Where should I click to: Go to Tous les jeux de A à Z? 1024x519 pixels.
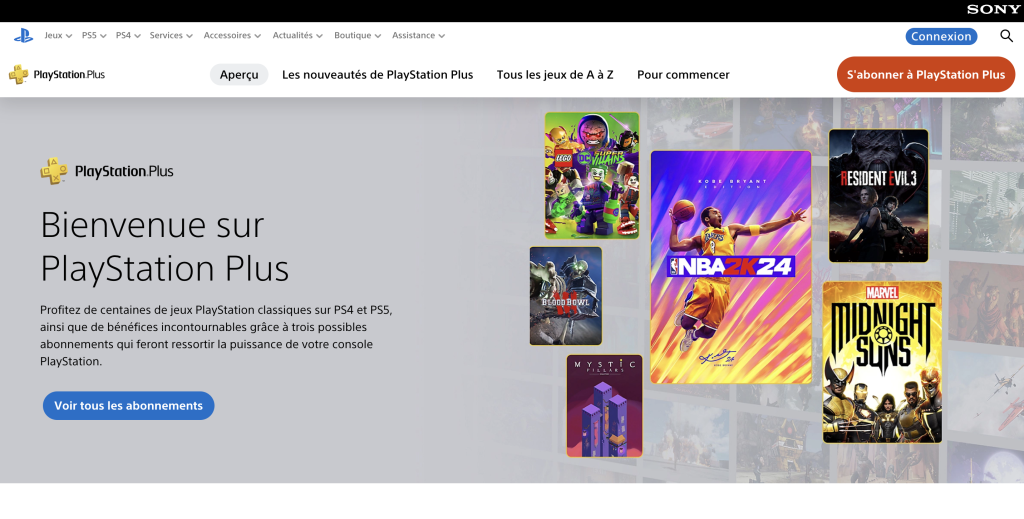555,74
